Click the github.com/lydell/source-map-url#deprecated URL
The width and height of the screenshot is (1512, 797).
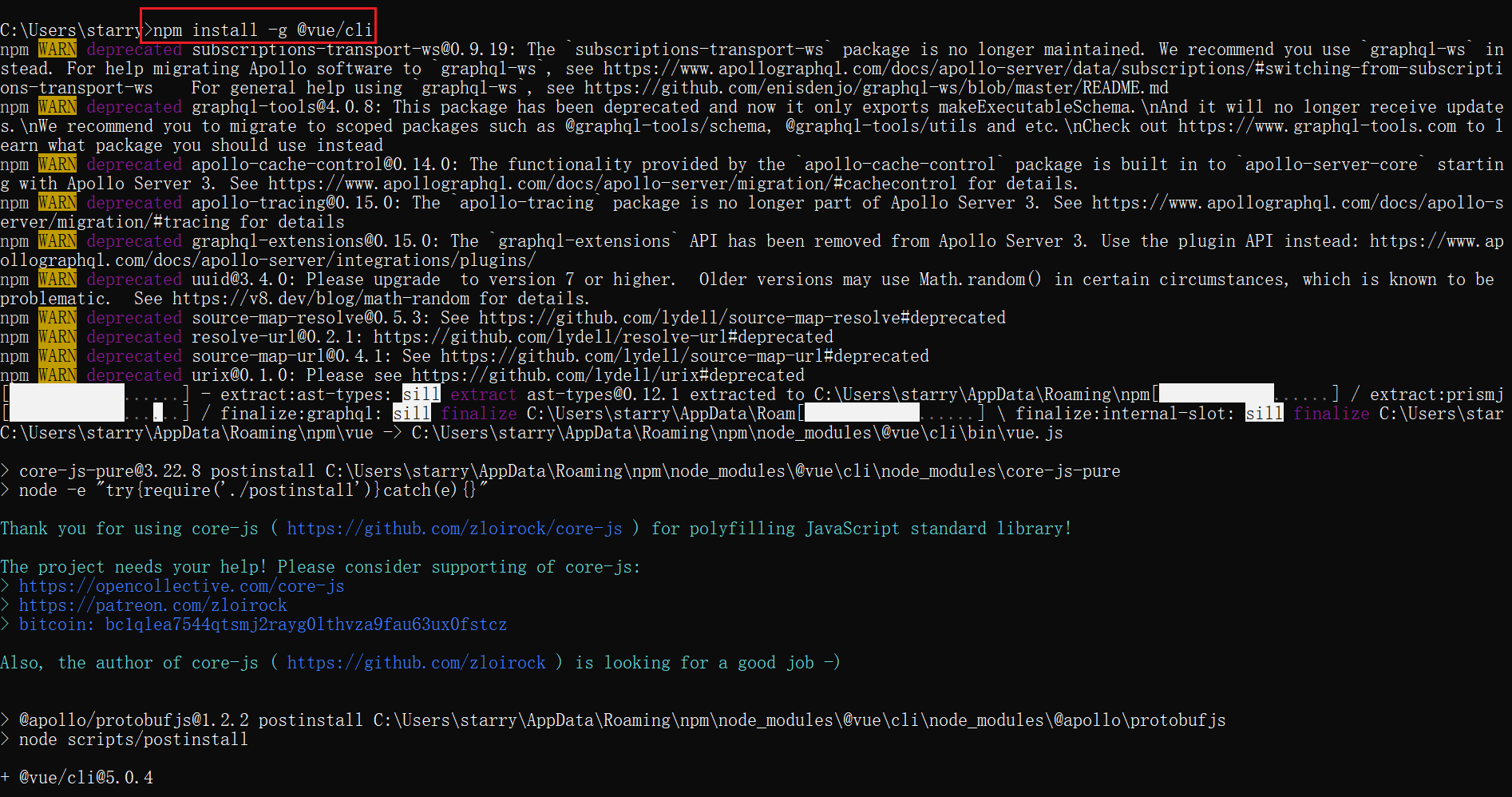pyautogui.click(x=684, y=356)
